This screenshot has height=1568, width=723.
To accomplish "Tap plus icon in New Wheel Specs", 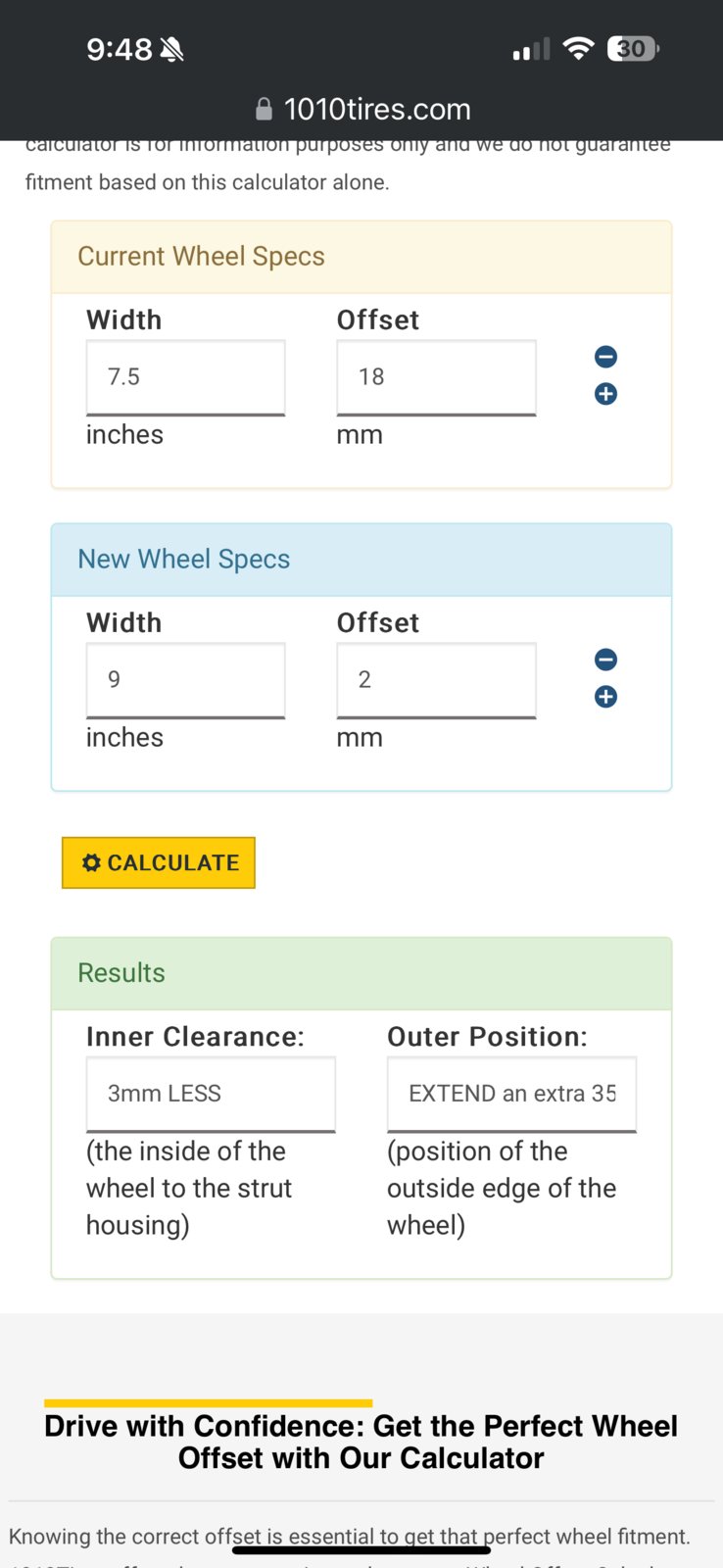I will (605, 697).
